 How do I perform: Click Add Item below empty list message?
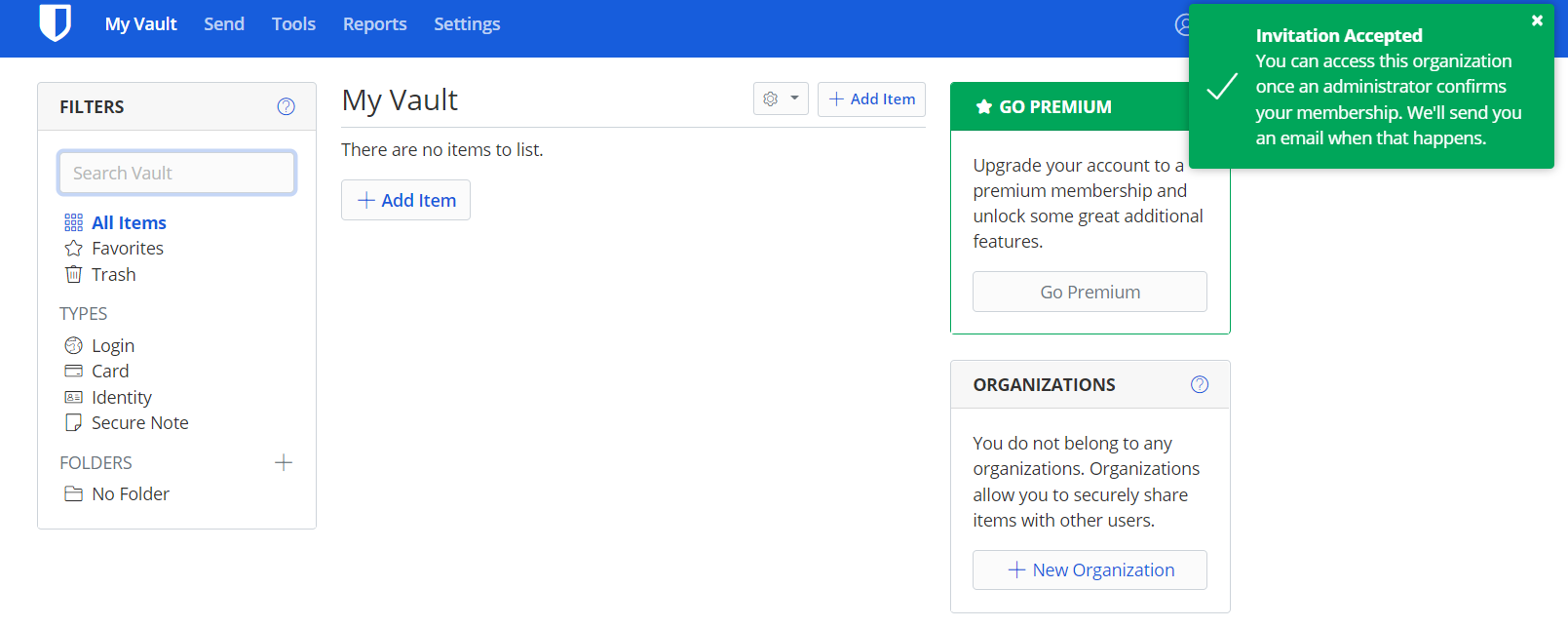tap(405, 200)
